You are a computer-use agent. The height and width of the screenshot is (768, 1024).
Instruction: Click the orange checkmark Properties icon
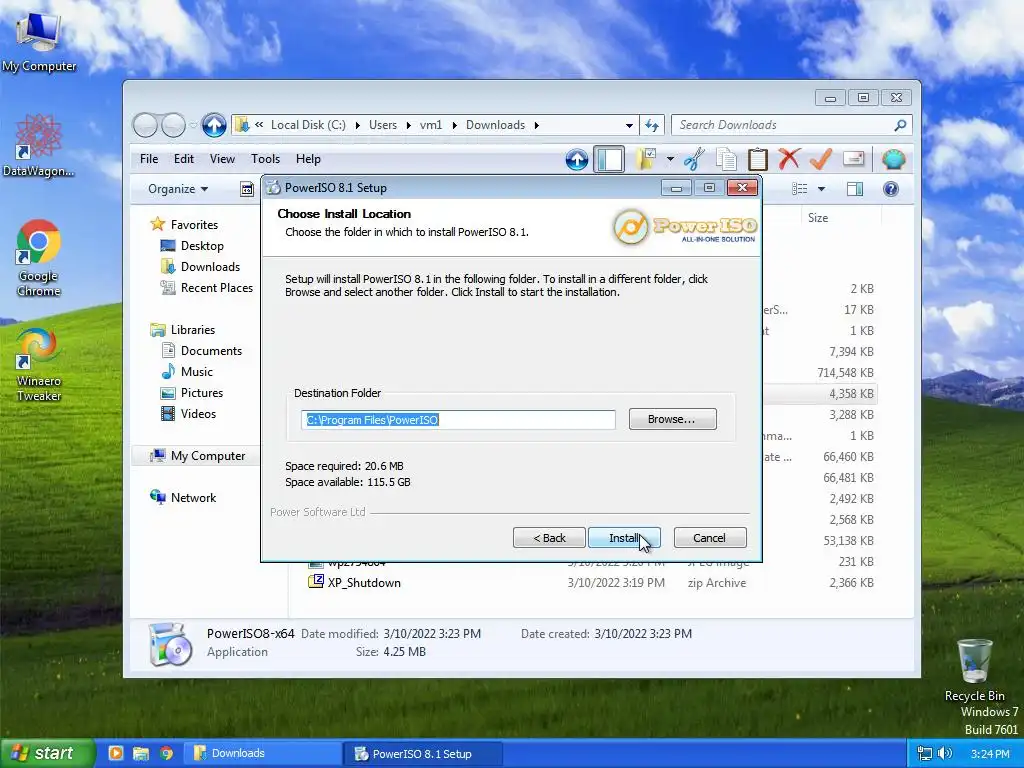pyautogui.click(x=821, y=159)
